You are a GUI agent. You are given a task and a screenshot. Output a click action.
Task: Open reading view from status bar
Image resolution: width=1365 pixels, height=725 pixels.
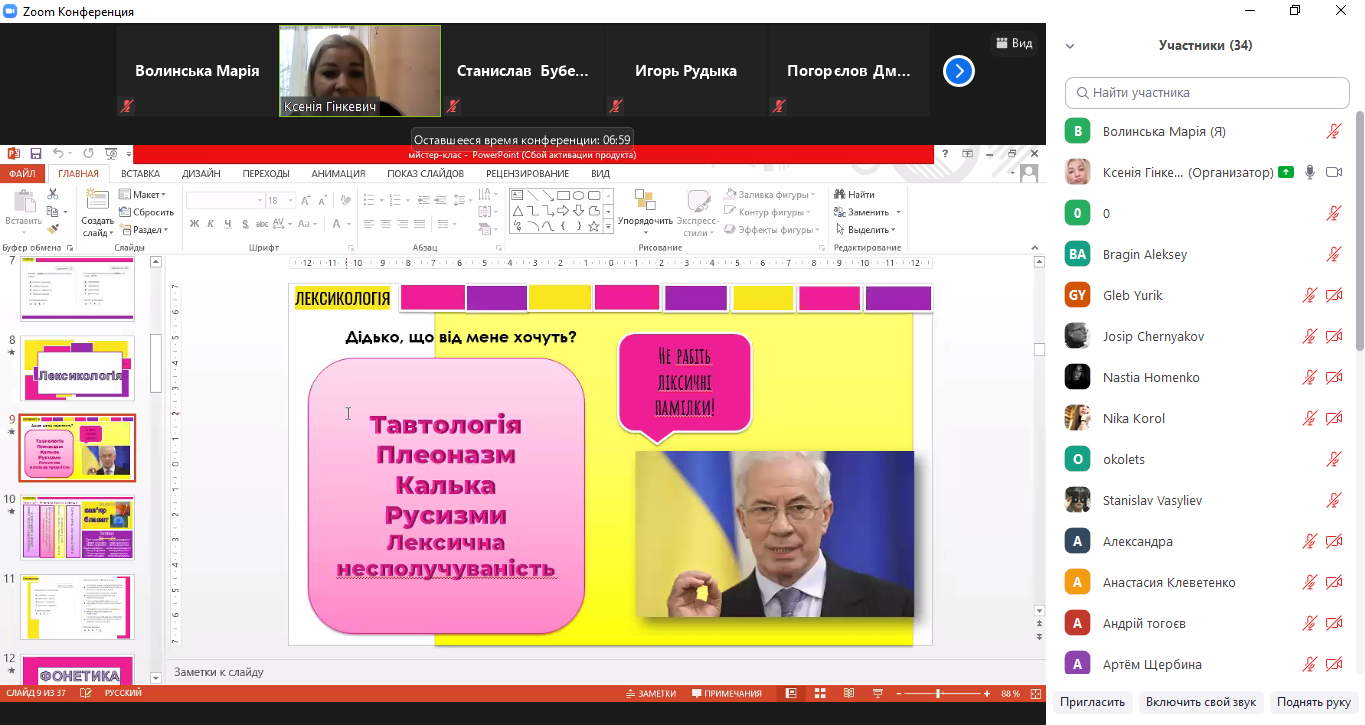pyautogui.click(x=849, y=693)
